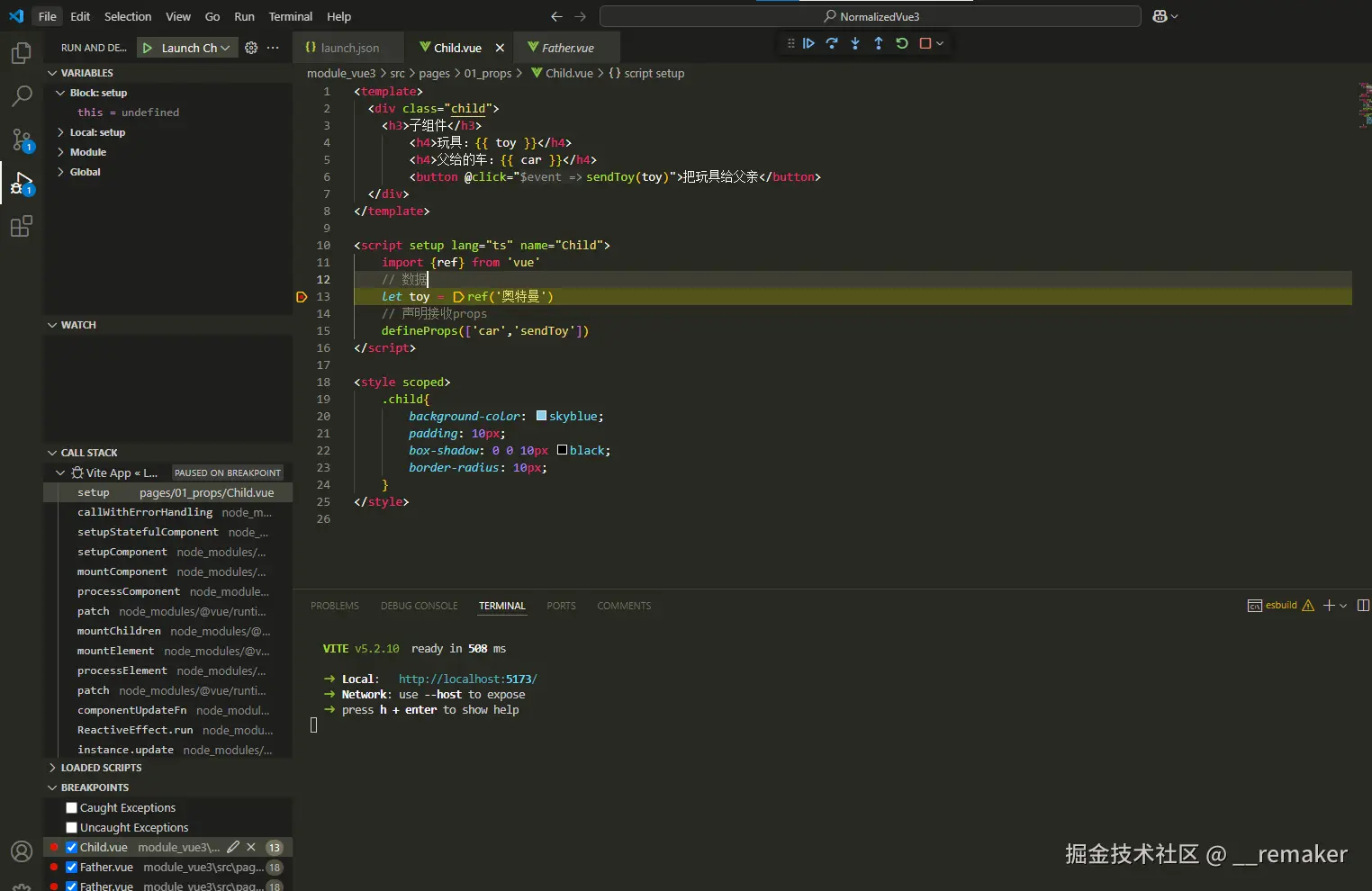Viewport: 1372px width, 891px height.
Task: Enable the Caught Exceptions checkbox
Action: pyautogui.click(x=72, y=808)
